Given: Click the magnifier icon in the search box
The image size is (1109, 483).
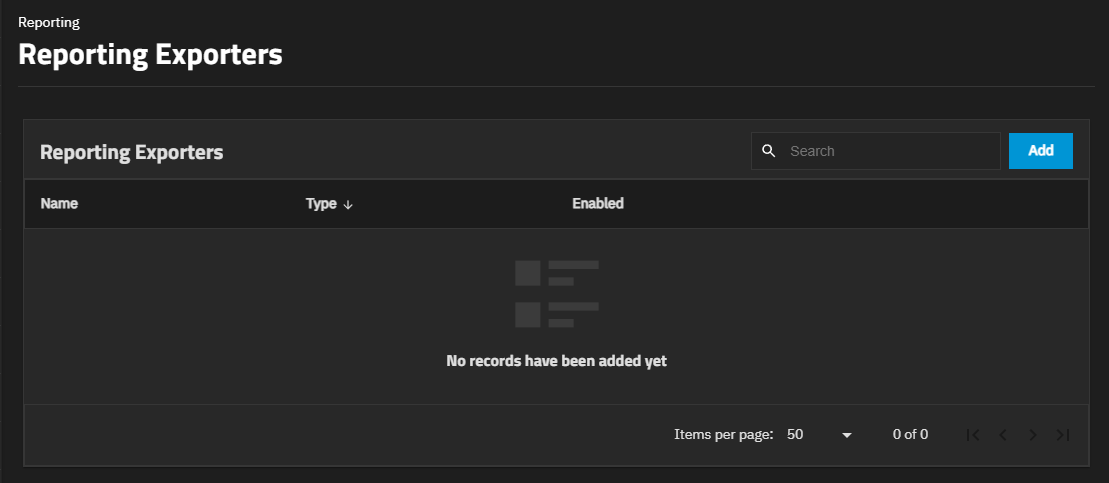Looking at the screenshot, I should tap(768, 151).
